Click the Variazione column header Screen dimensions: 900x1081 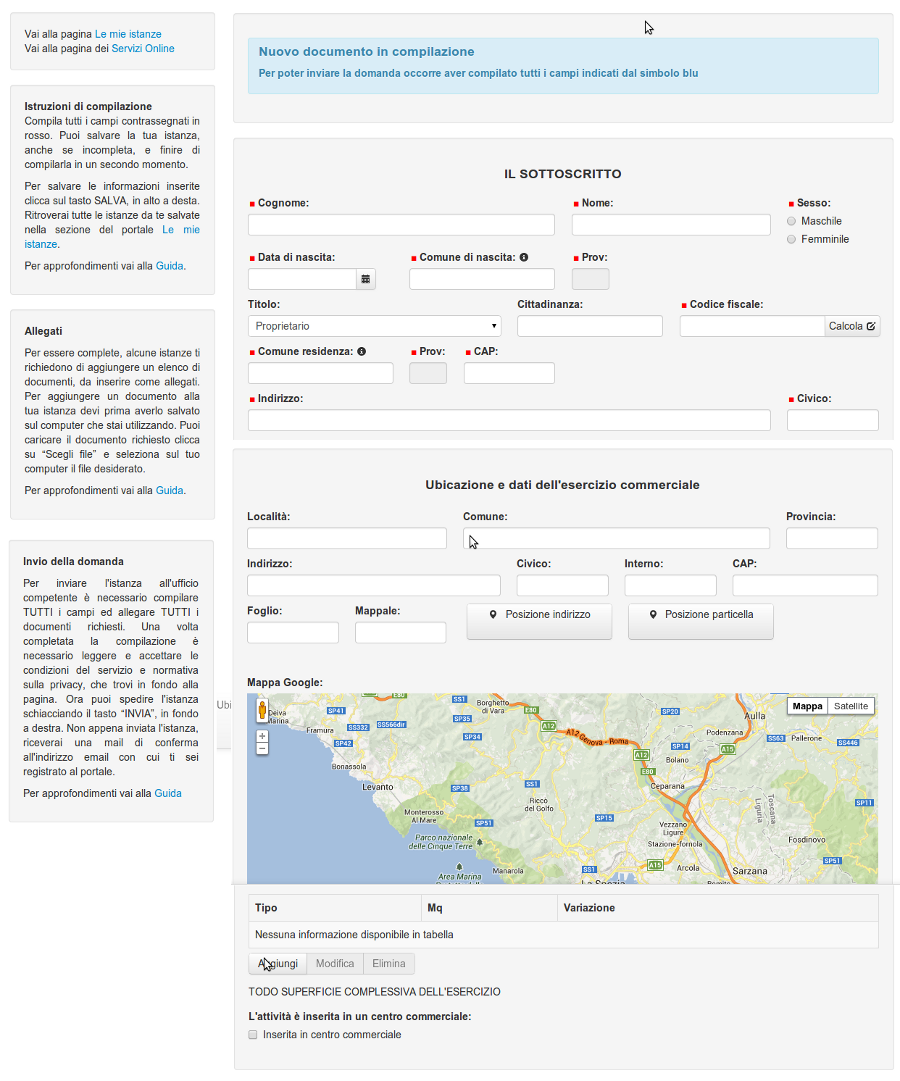(x=717, y=908)
